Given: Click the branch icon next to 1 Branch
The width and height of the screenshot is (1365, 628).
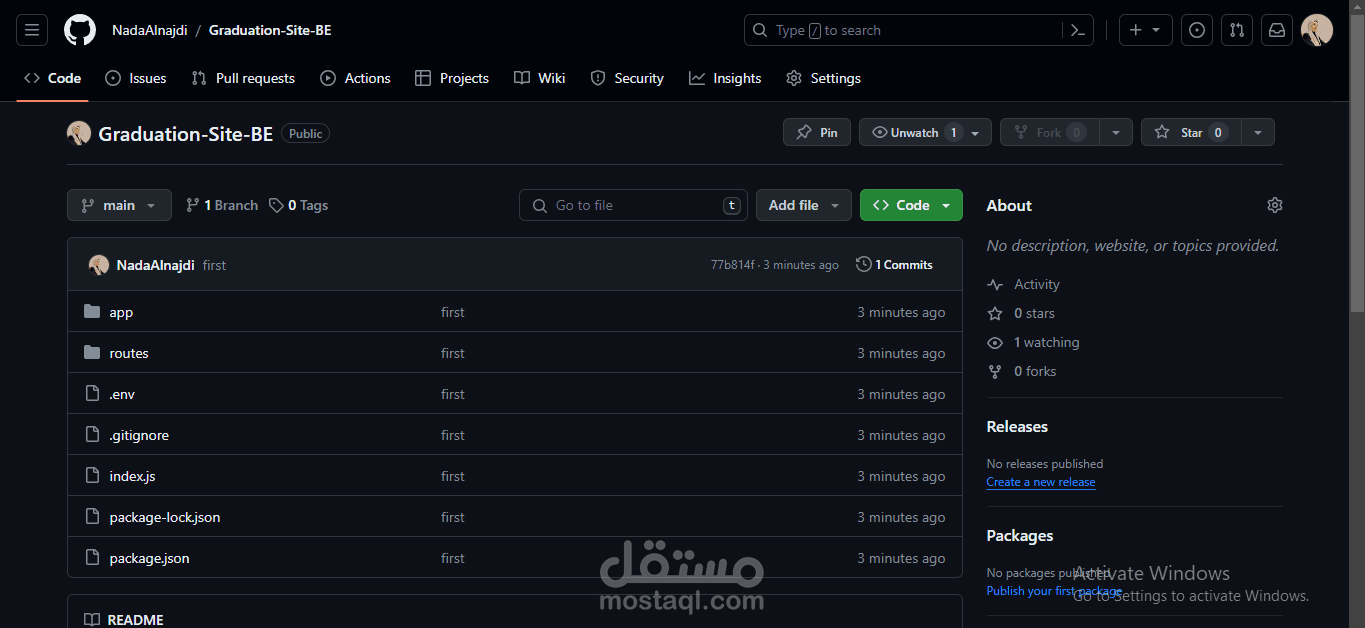Looking at the screenshot, I should pyautogui.click(x=192, y=205).
